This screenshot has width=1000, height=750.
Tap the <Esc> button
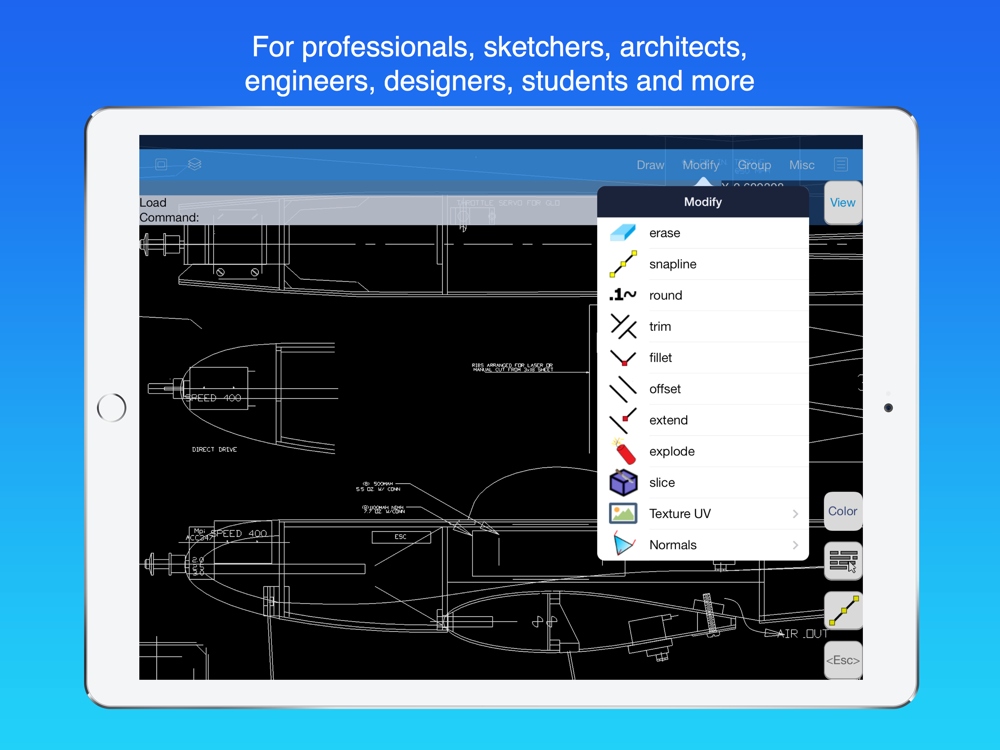pos(842,660)
